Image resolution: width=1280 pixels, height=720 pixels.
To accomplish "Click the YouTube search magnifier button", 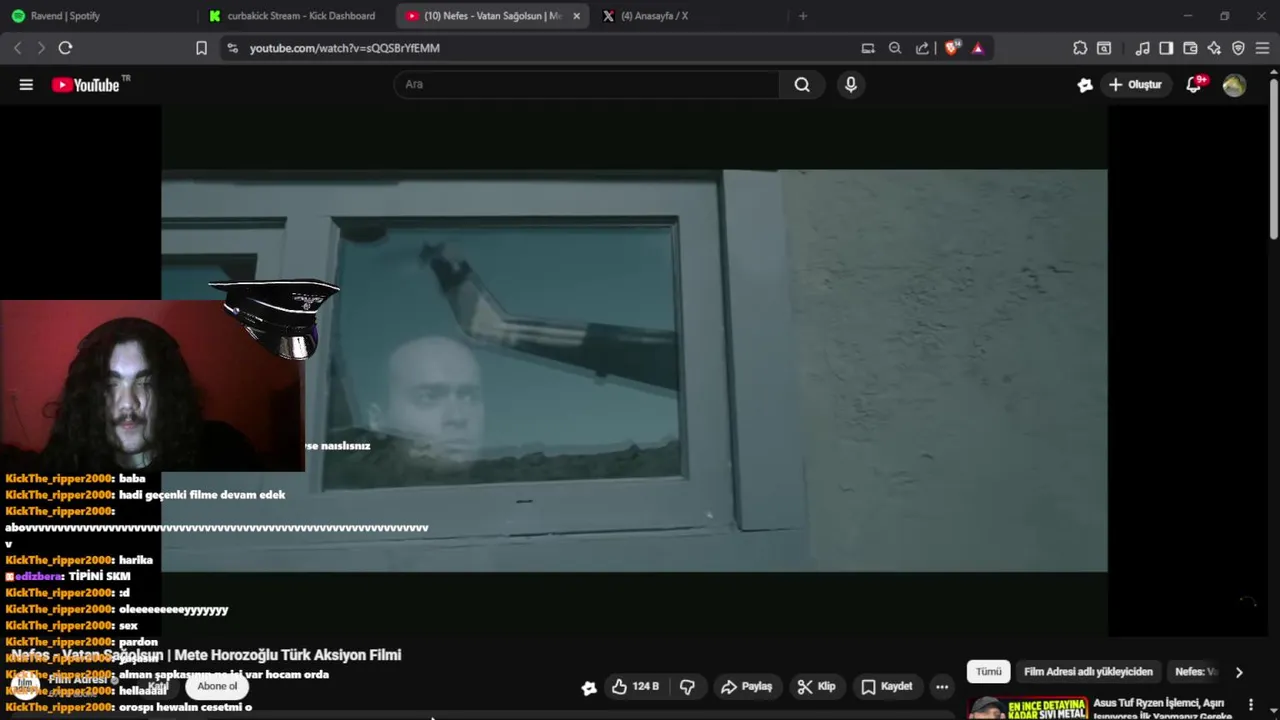I will [802, 85].
